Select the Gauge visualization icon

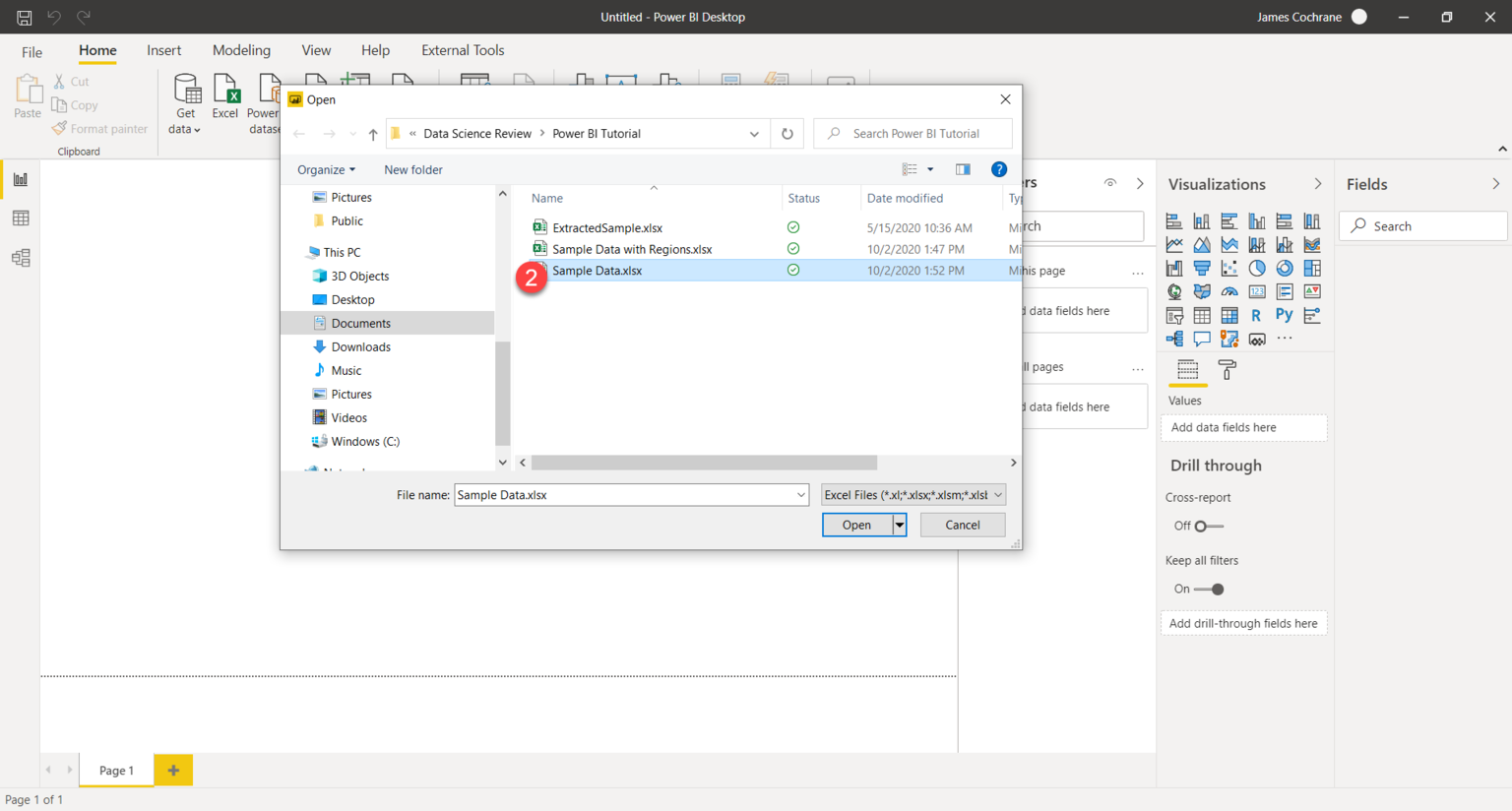(1229, 291)
